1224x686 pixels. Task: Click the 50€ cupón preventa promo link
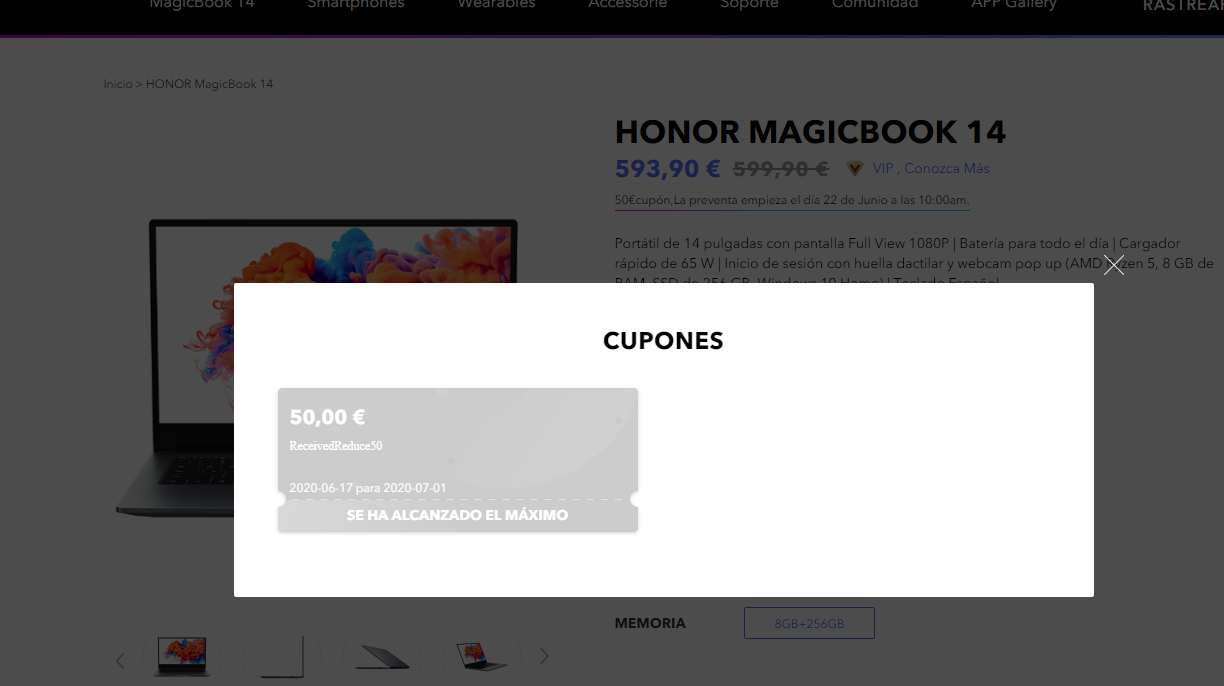point(792,200)
